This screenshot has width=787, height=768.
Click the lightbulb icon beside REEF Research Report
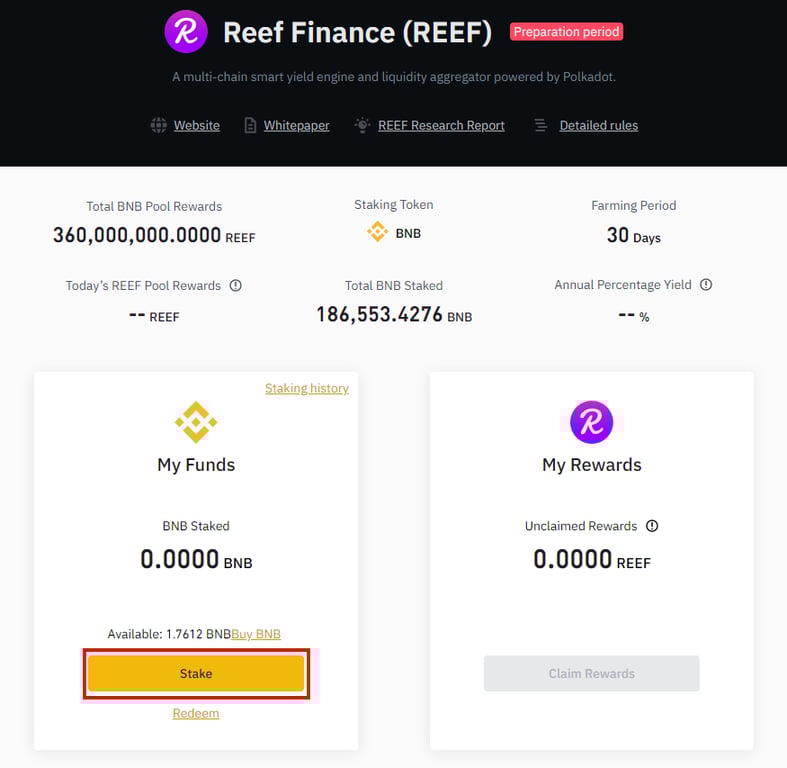362,124
